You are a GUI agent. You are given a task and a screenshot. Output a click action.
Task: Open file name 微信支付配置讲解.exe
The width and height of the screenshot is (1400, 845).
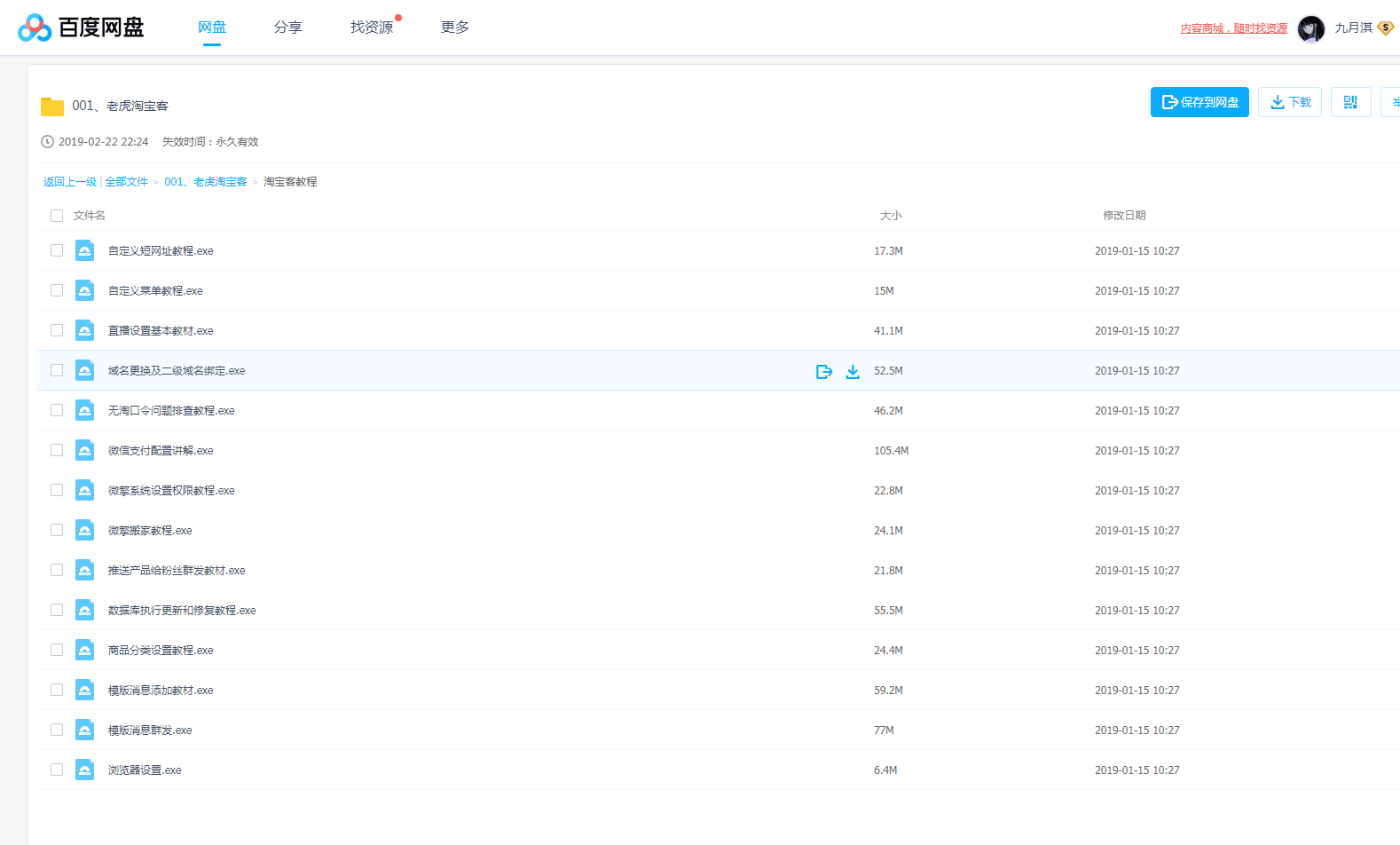pyautogui.click(x=161, y=451)
